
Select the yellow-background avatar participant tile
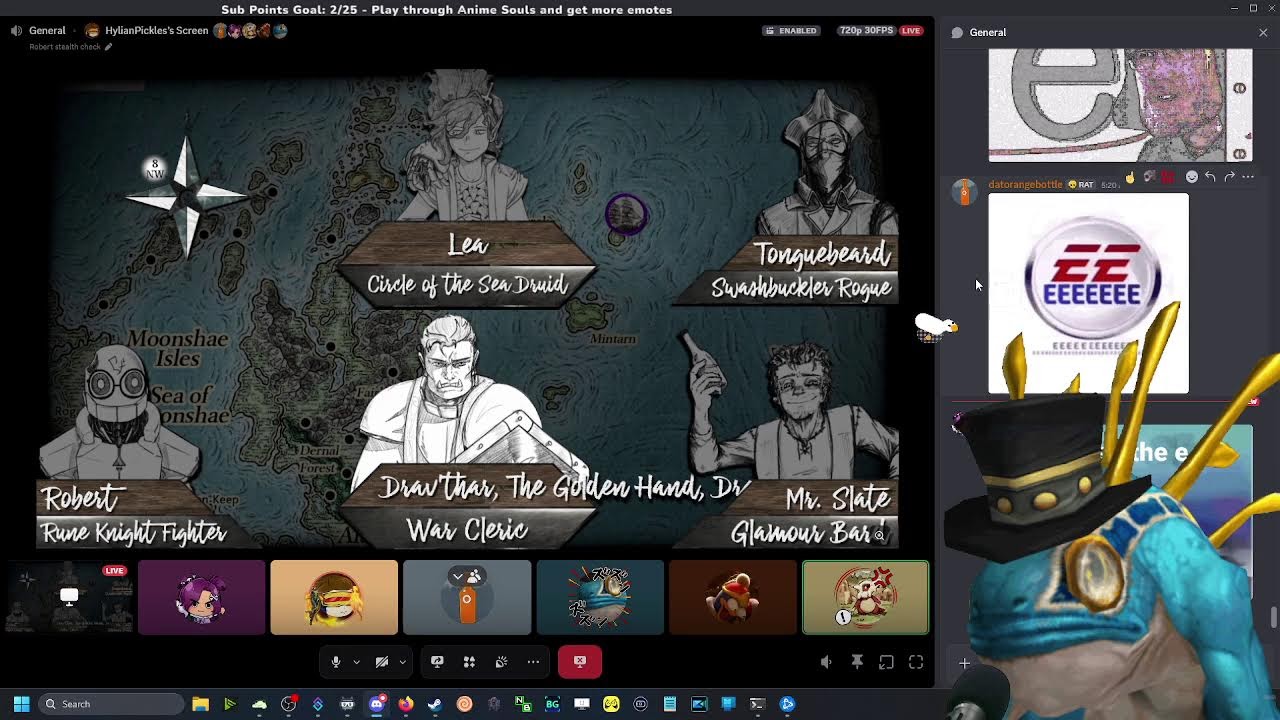click(334, 597)
